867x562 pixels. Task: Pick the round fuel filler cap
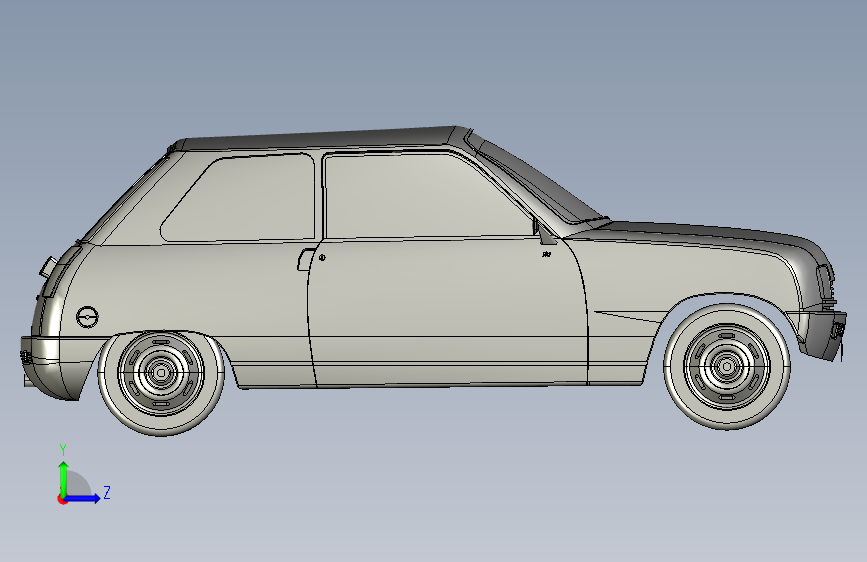87,317
